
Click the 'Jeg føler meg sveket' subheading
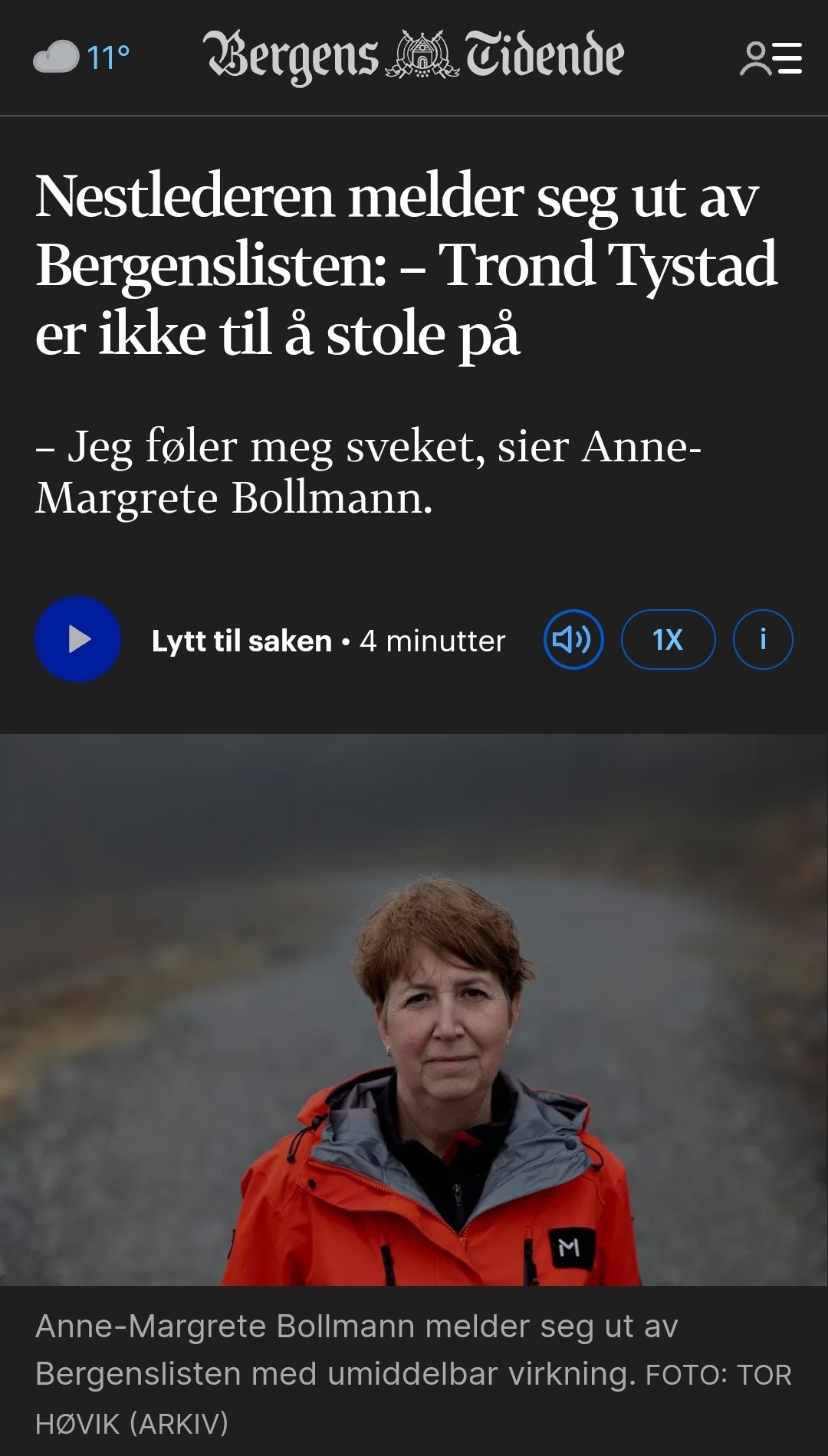click(x=368, y=471)
